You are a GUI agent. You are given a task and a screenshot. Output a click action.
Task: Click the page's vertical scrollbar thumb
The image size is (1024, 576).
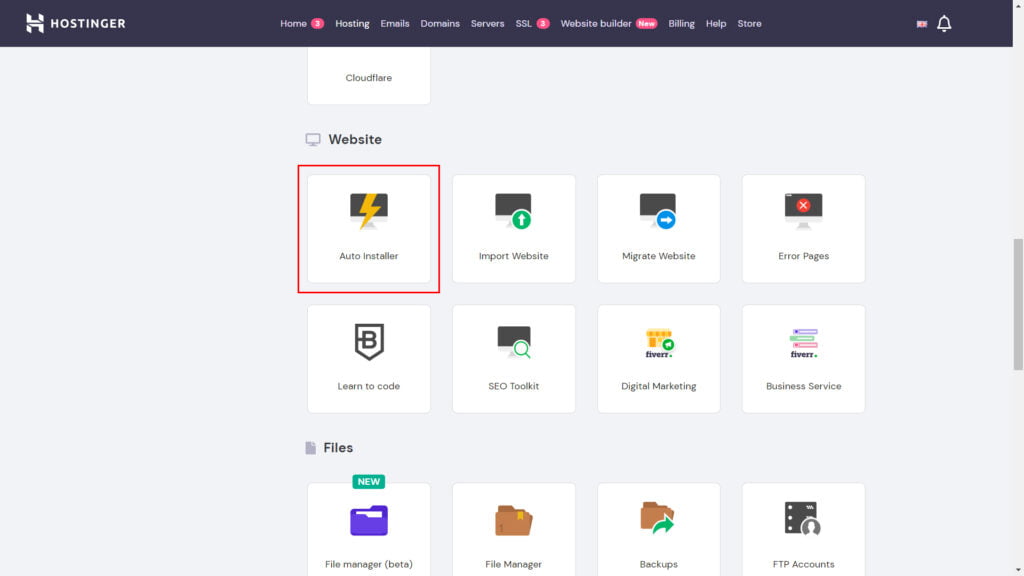[1018, 304]
